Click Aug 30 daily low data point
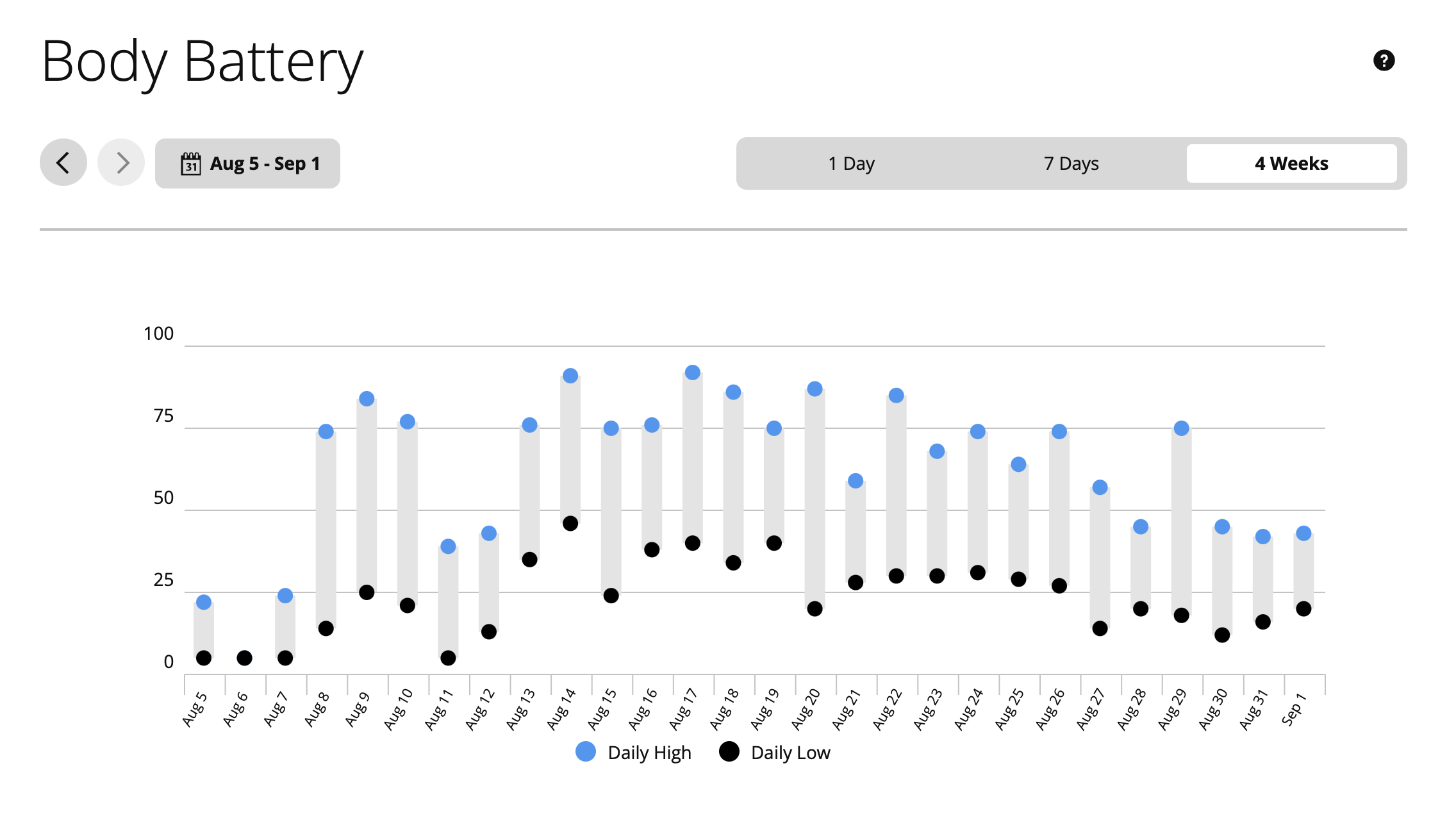Screen dimensions: 1456x827 point(1222,635)
